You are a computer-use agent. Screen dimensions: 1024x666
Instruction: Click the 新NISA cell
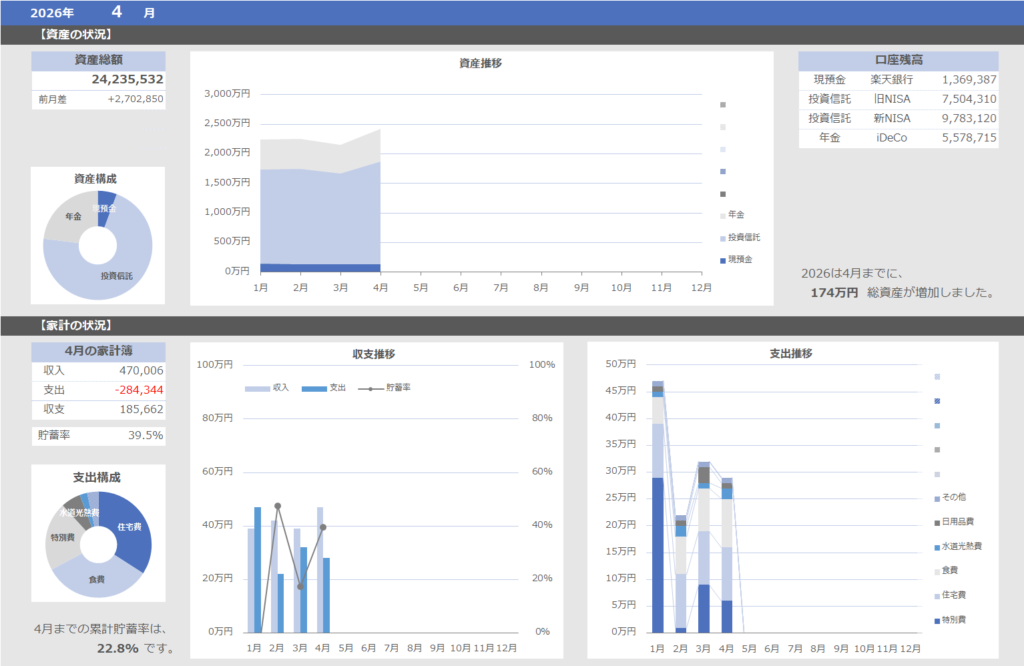pyautogui.click(x=892, y=118)
